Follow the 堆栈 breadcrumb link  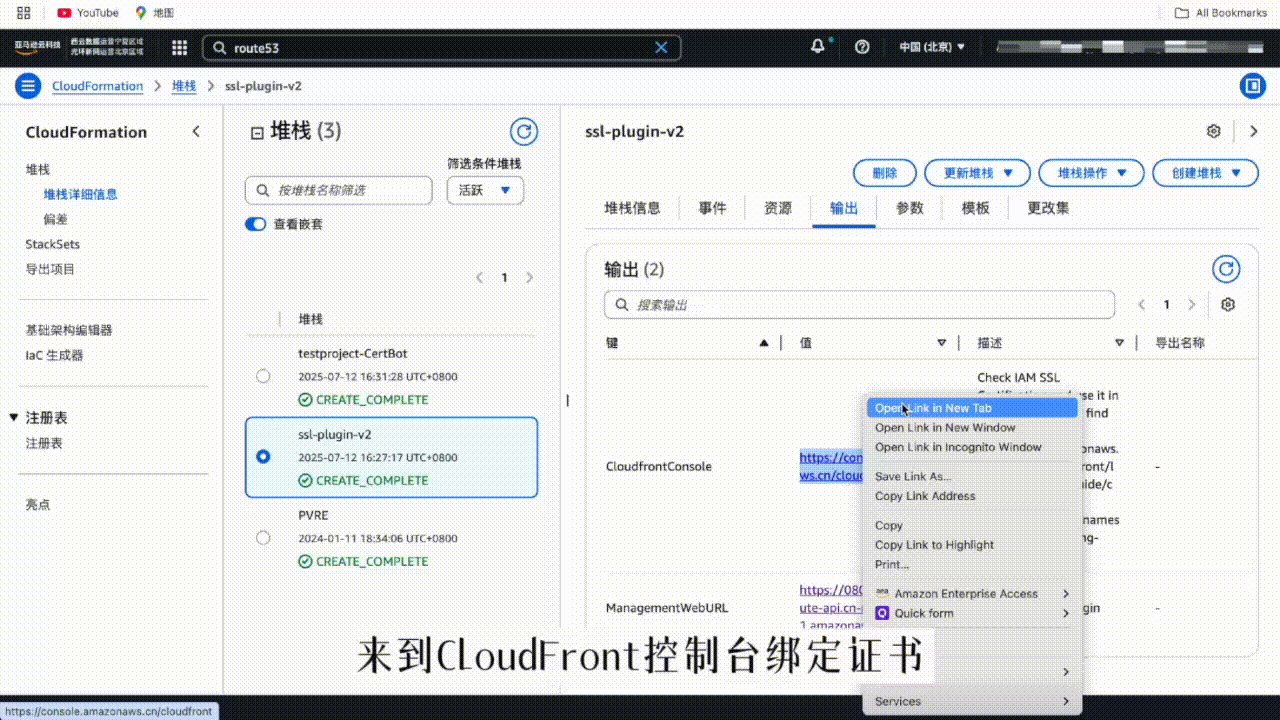pos(184,86)
